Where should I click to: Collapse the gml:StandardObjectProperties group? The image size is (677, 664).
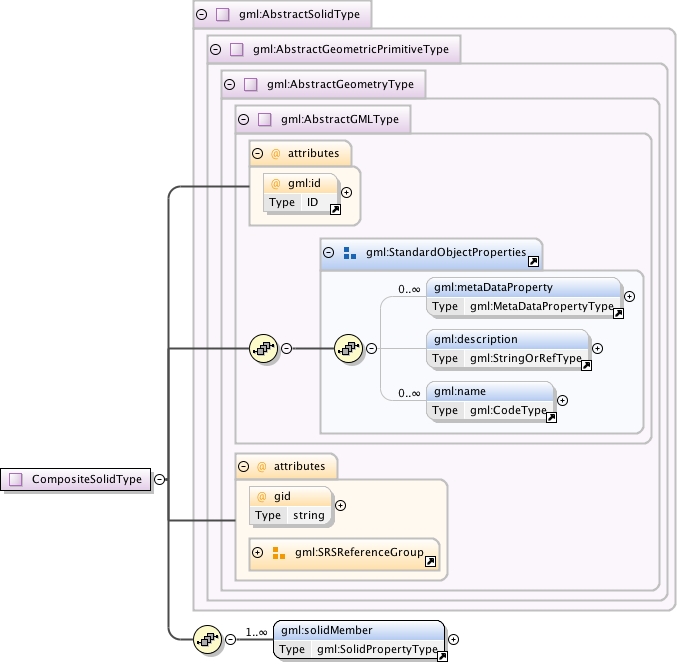pyautogui.click(x=329, y=252)
